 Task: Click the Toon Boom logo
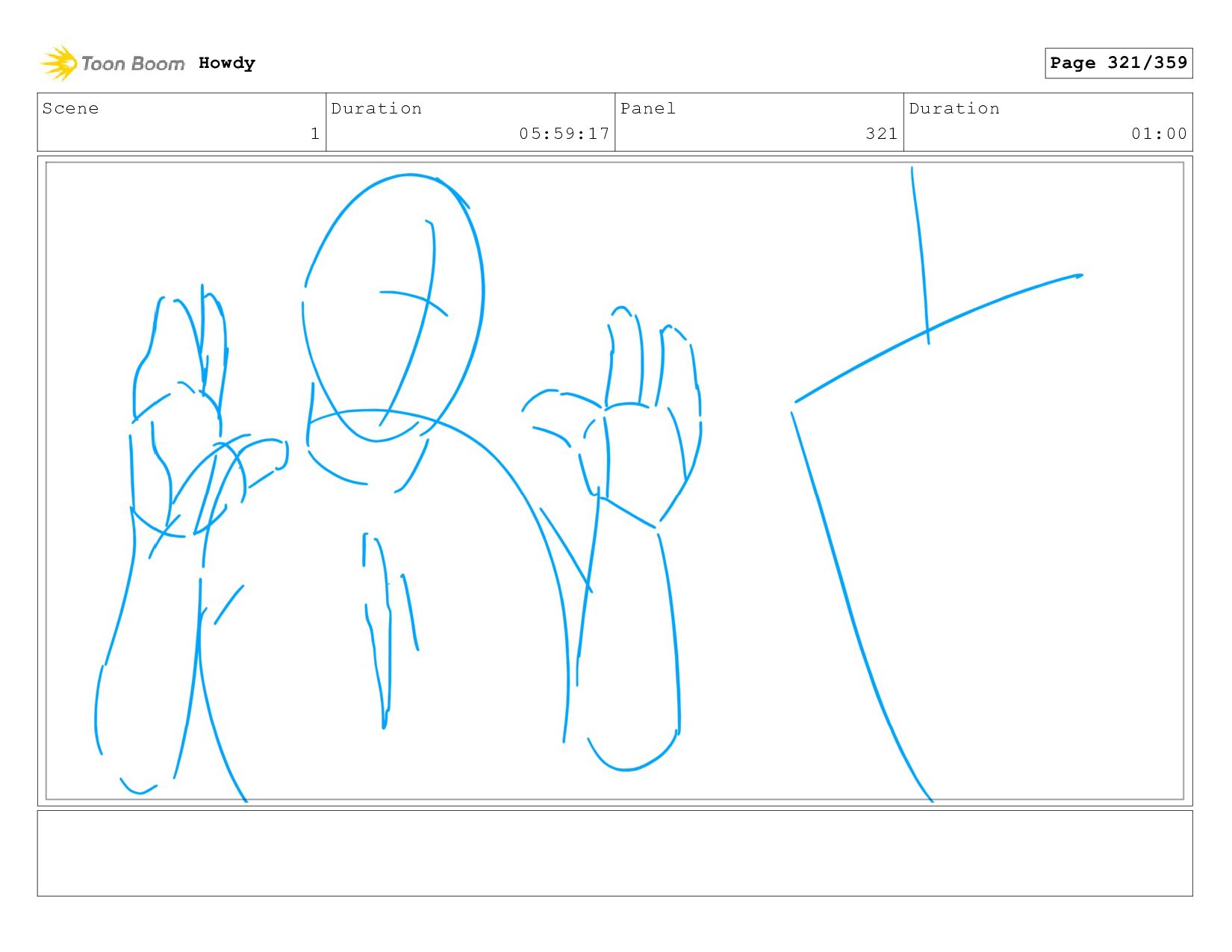tap(112, 63)
